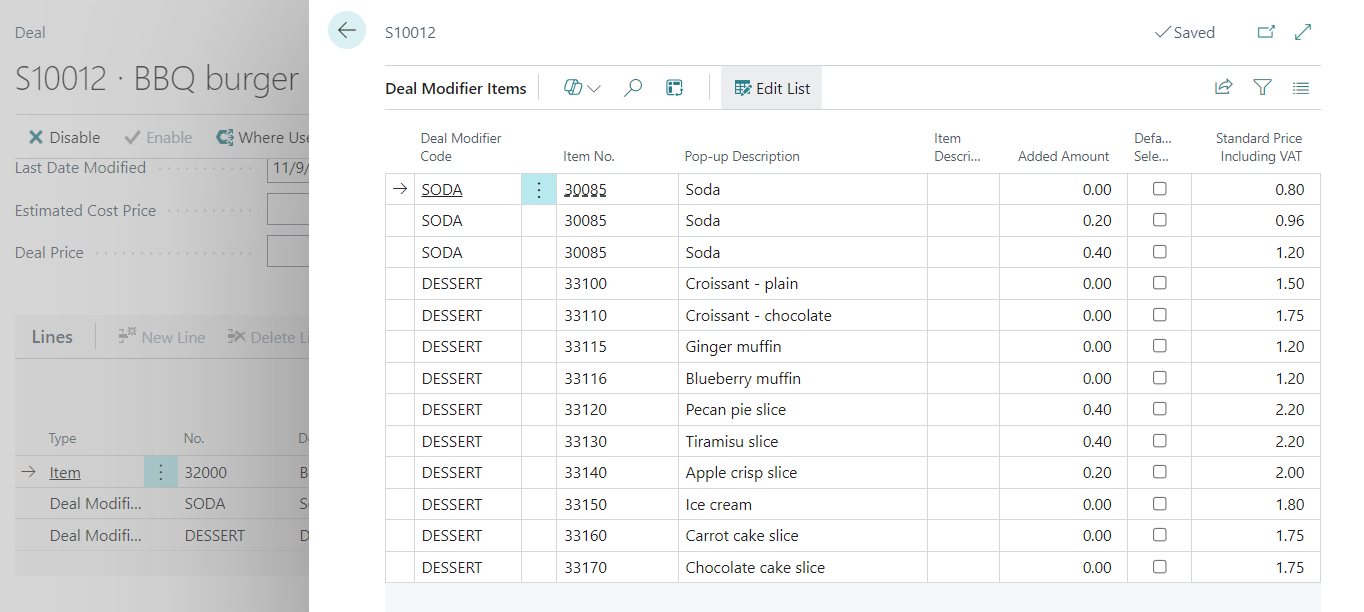The image size is (1364, 612).
Task: Click the Pecan pie slice description cell
Action: click(736, 410)
